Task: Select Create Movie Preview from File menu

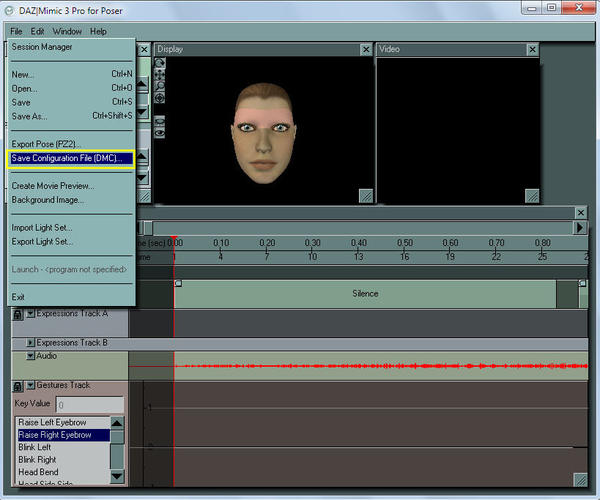Action: tap(51, 186)
